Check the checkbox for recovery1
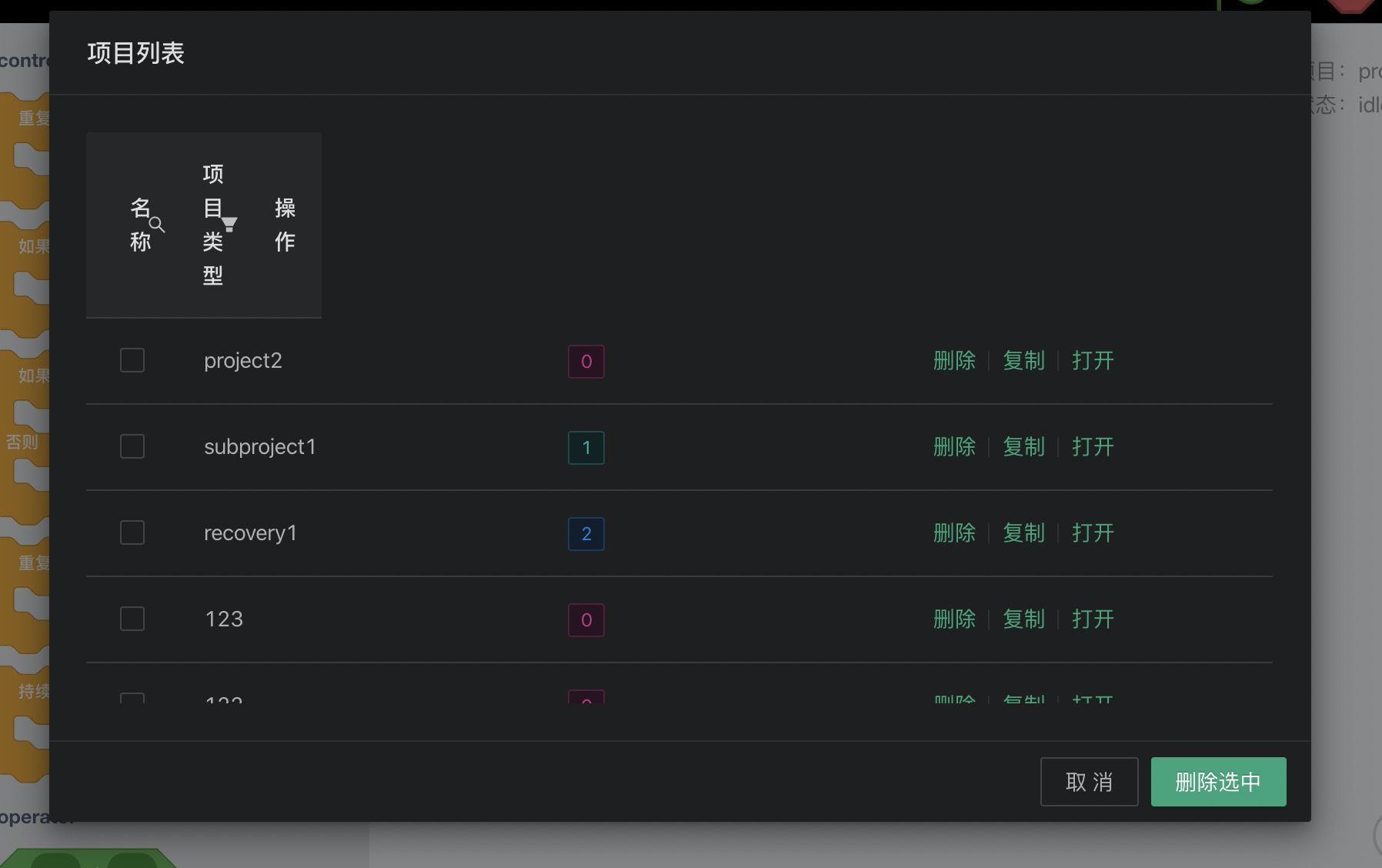 [132, 532]
